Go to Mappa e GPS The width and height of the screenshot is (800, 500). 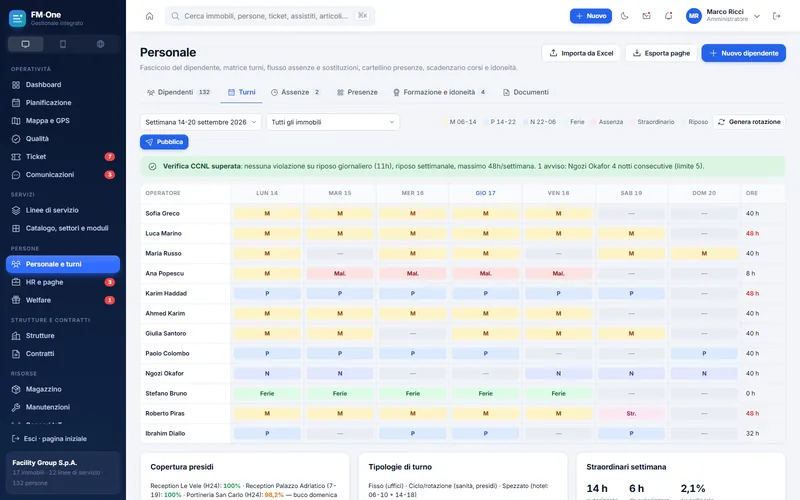[63, 120]
